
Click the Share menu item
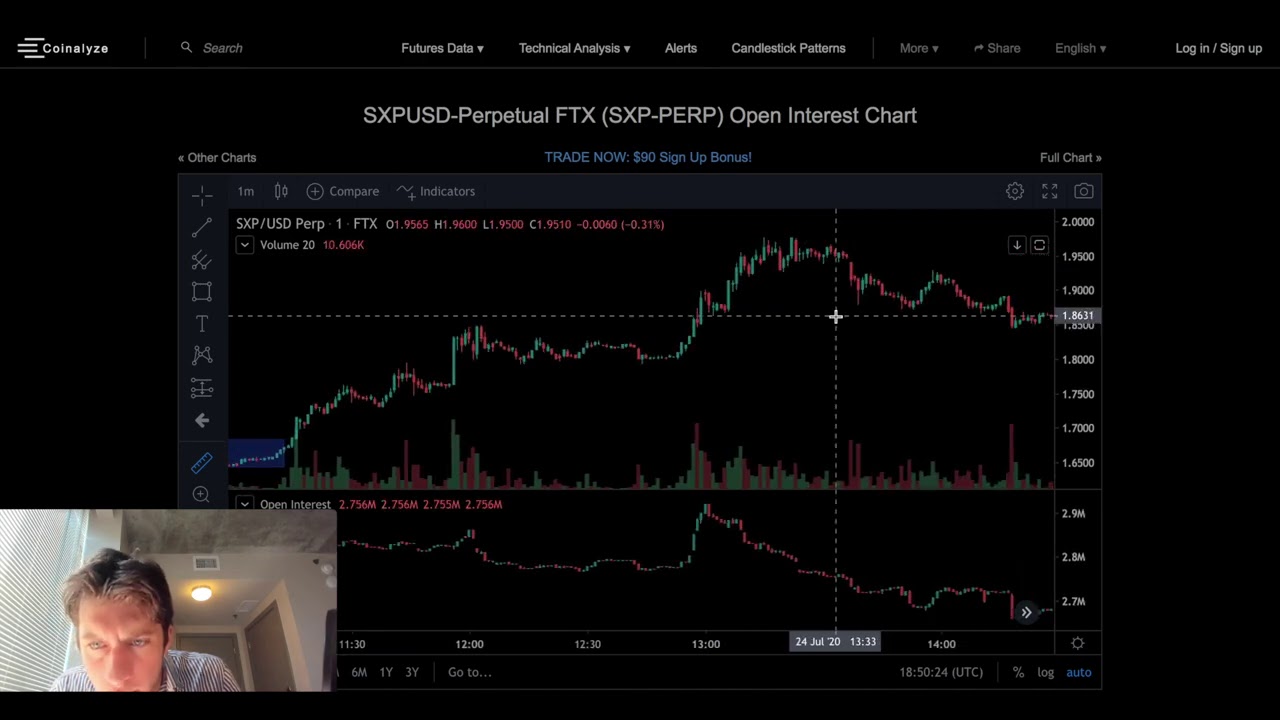pos(997,48)
